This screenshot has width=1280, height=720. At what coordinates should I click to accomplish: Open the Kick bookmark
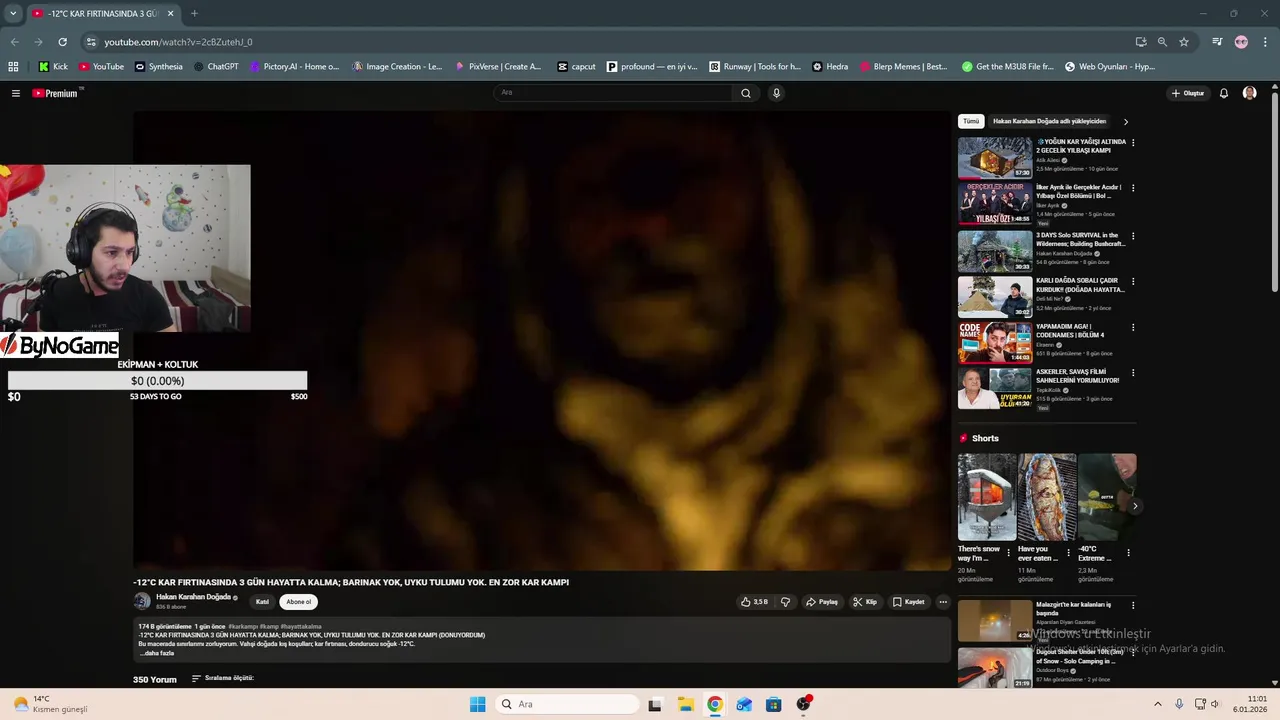click(x=53, y=67)
